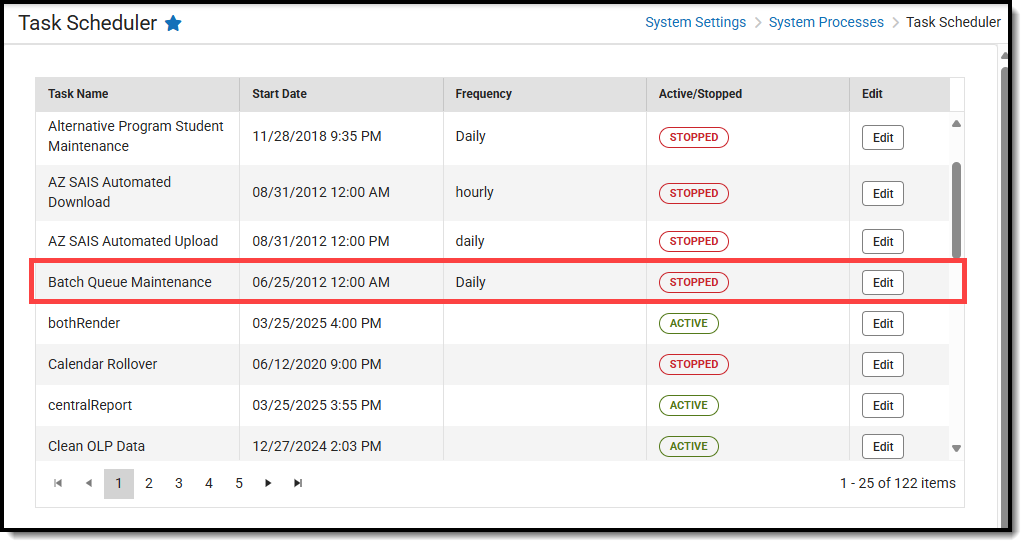Viewport: 1027px width, 547px height.
Task: Edit the Clean OLP Data task
Action: point(882,447)
